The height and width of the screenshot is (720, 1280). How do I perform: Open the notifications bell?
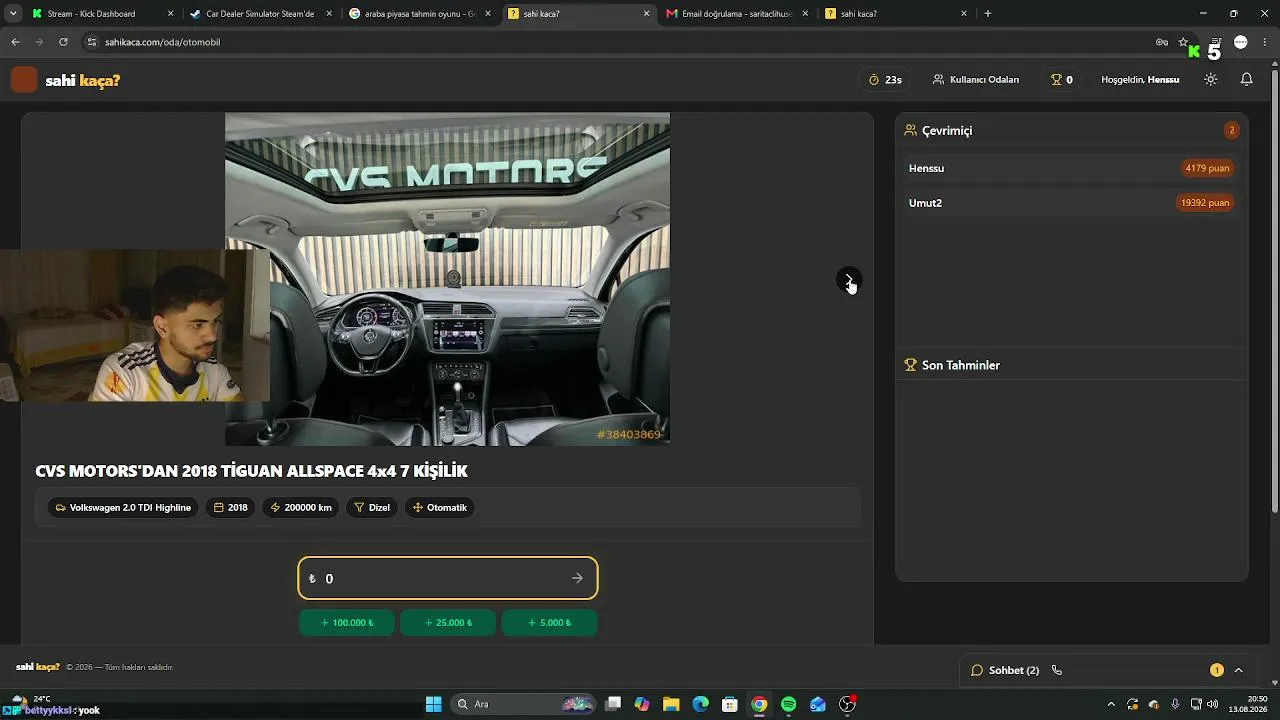1246,80
